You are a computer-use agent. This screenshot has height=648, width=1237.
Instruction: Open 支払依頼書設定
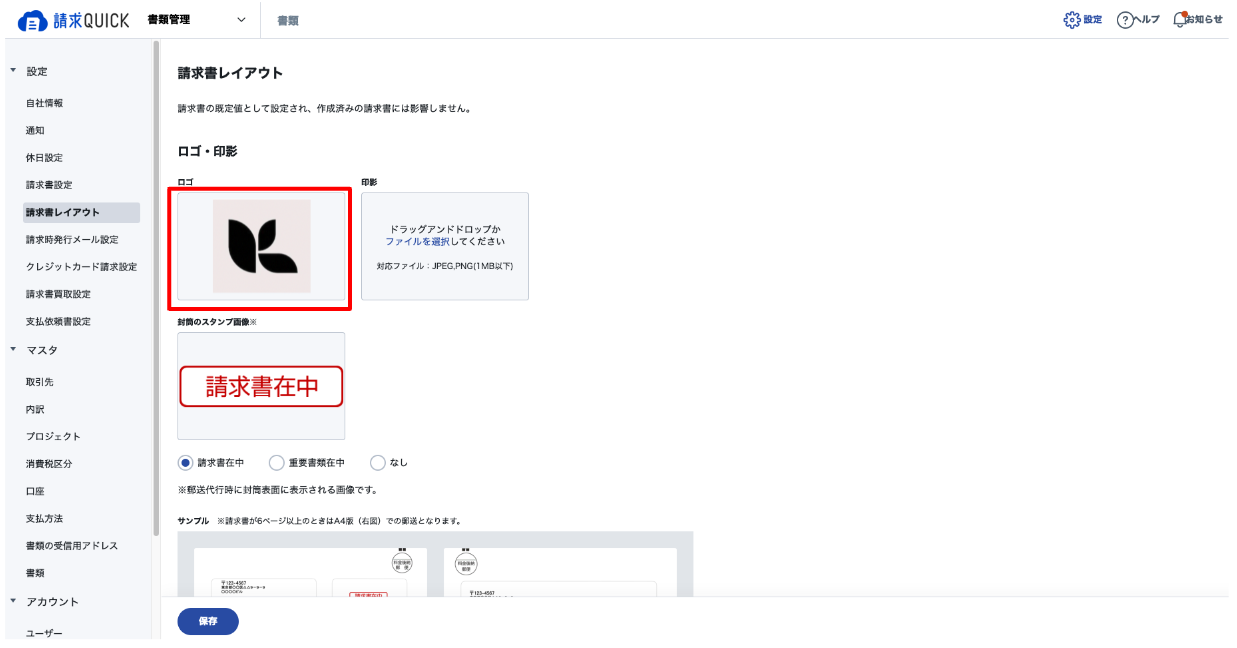point(58,321)
